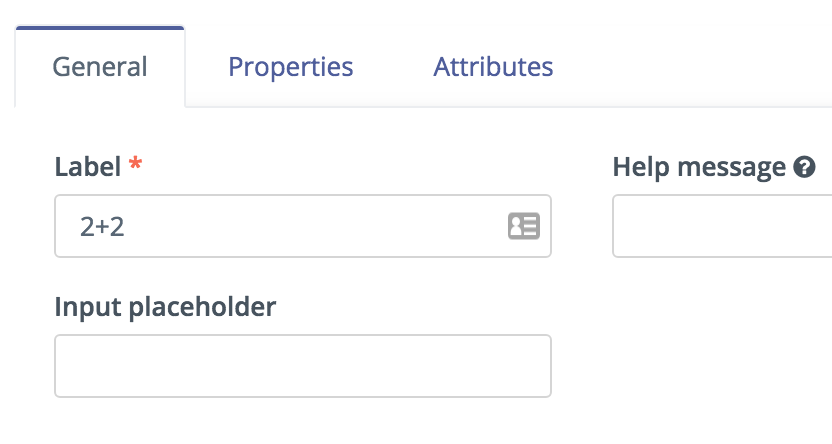Screen dimensions: 832x444
Task: Activate the Properties tab label
Action: click(291, 67)
